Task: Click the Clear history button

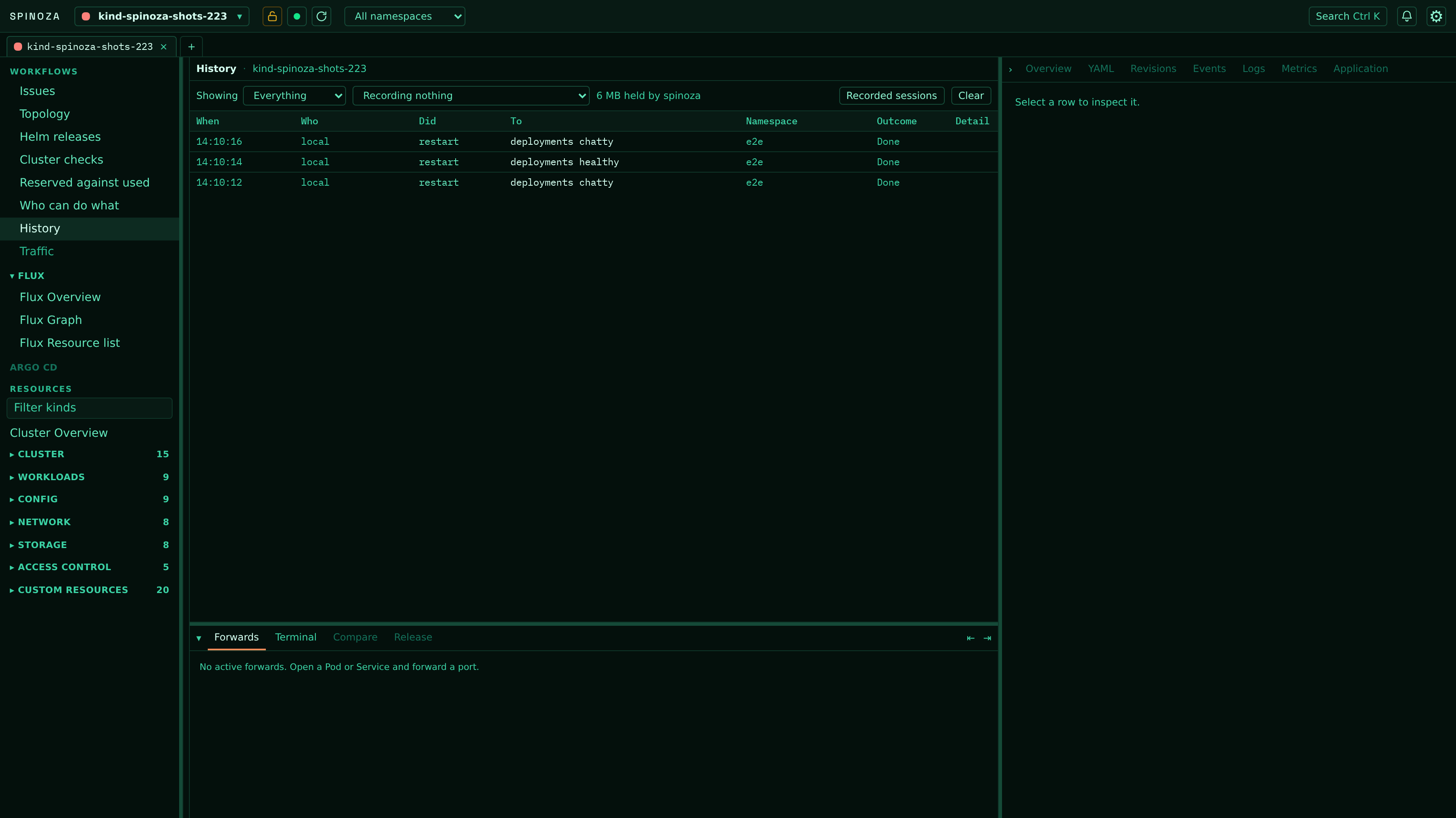Action: [971, 96]
